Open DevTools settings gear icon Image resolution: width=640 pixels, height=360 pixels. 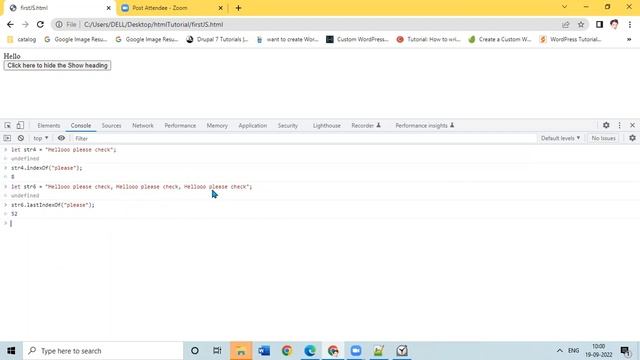[x=606, y=125]
